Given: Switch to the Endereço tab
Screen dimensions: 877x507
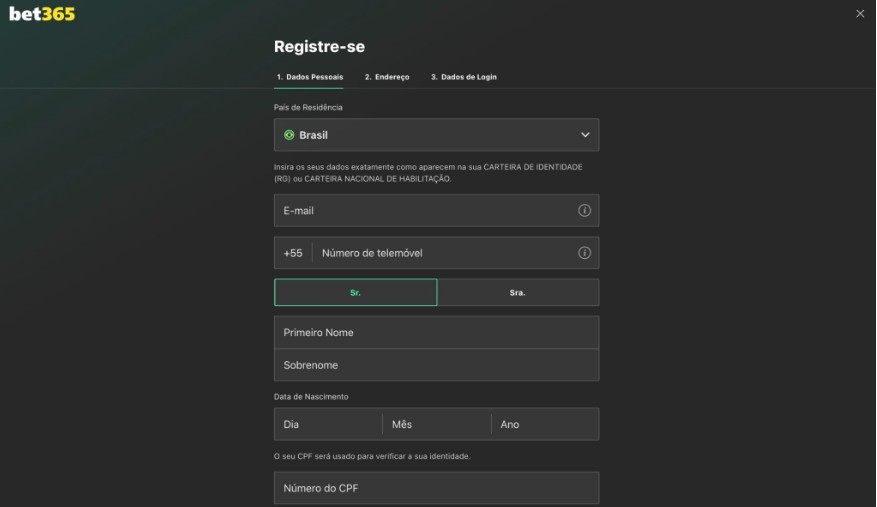Looking at the screenshot, I should tap(387, 77).
